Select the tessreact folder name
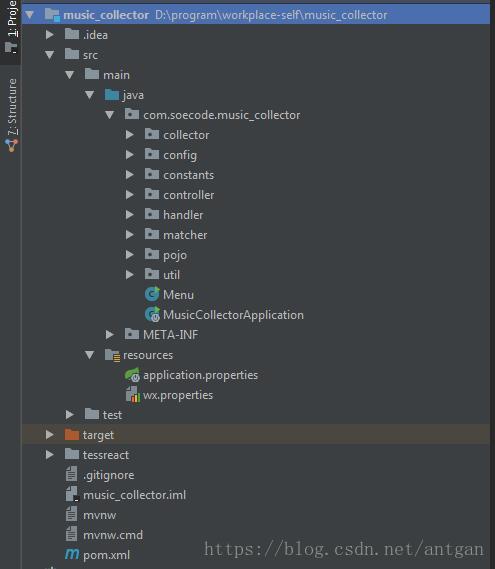This screenshot has width=495, height=569. tap(106, 455)
